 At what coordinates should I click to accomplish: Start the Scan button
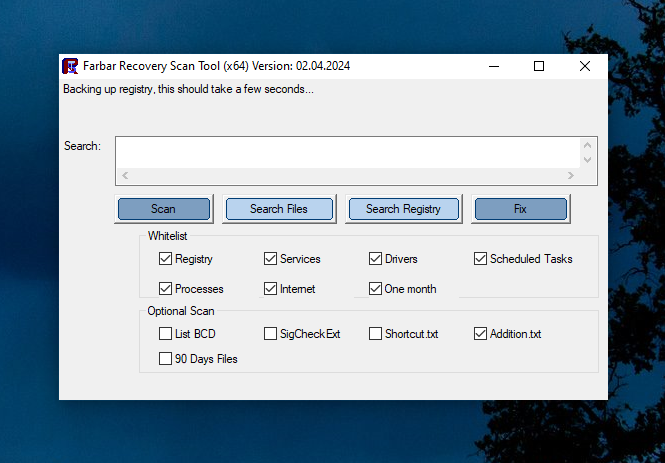coord(164,209)
